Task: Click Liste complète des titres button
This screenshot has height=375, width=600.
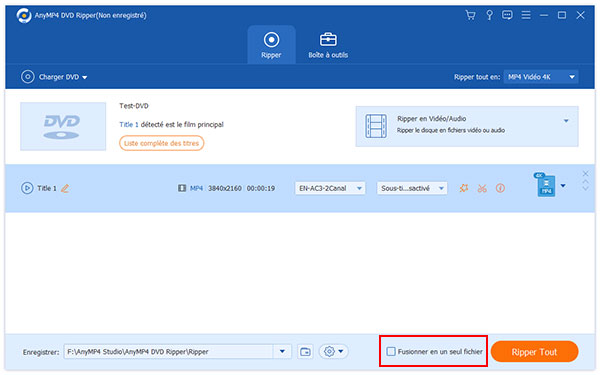Action: click(x=161, y=143)
